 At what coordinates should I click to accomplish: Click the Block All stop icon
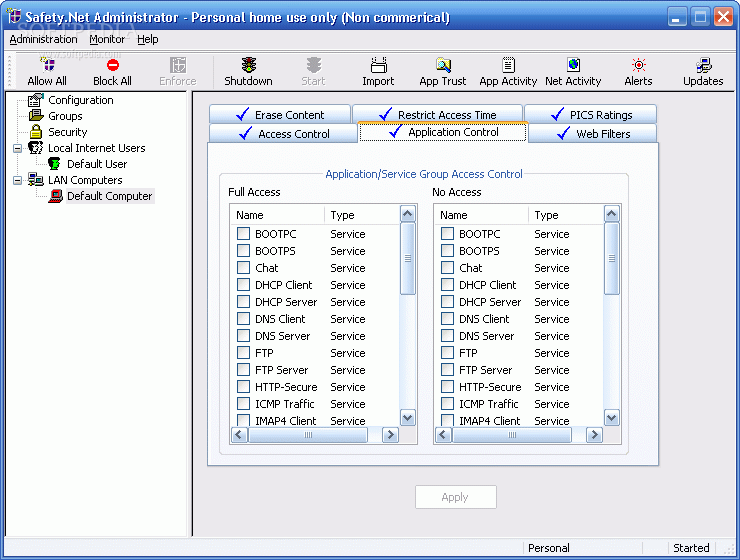pos(112,65)
